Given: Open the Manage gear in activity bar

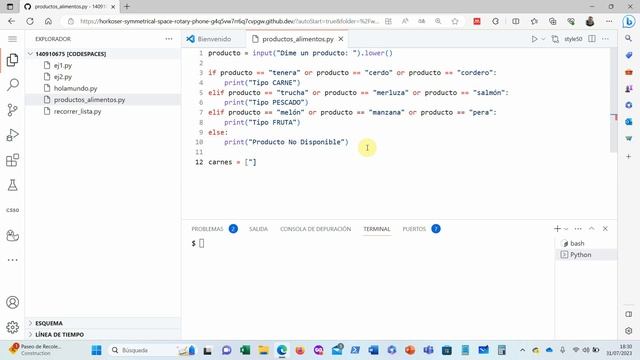Looking at the screenshot, I should pos(13,327).
